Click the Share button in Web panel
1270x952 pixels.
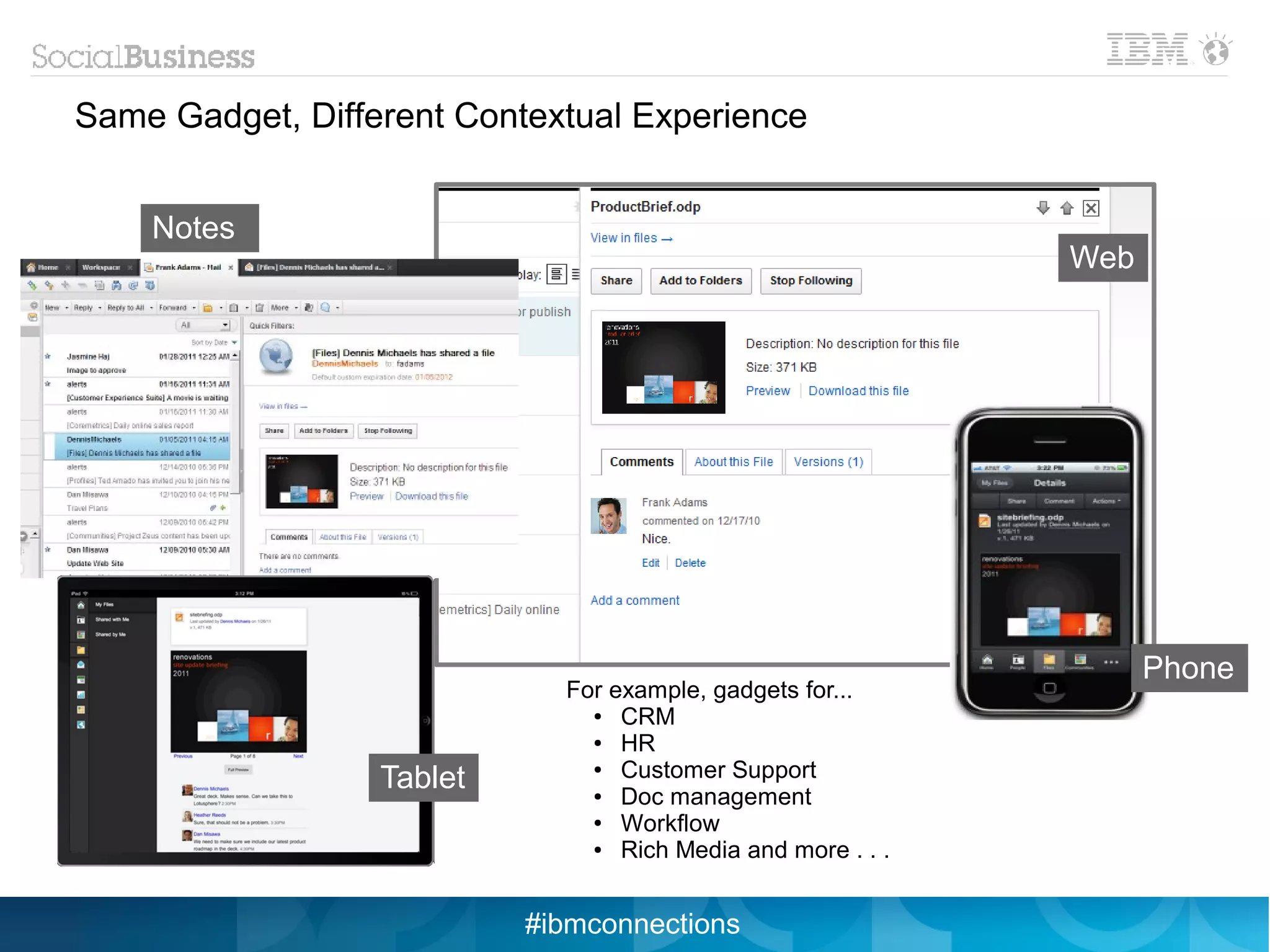(x=616, y=281)
